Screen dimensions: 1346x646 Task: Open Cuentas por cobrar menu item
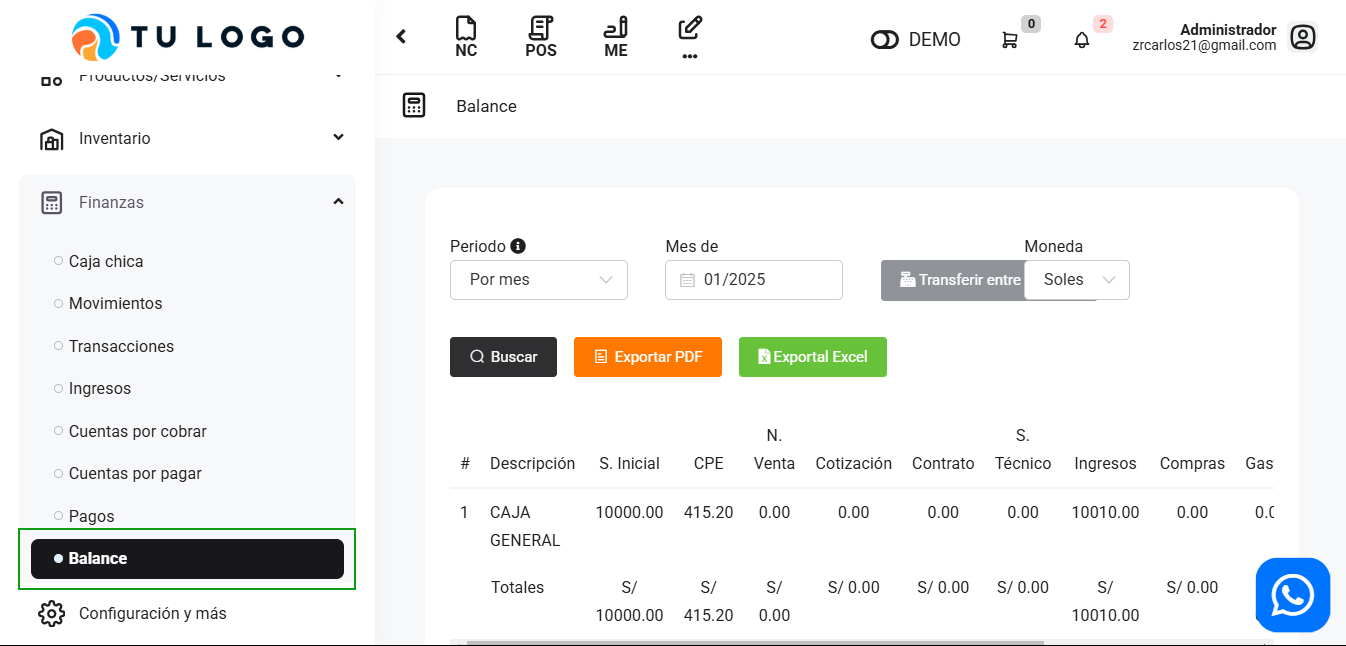138,431
